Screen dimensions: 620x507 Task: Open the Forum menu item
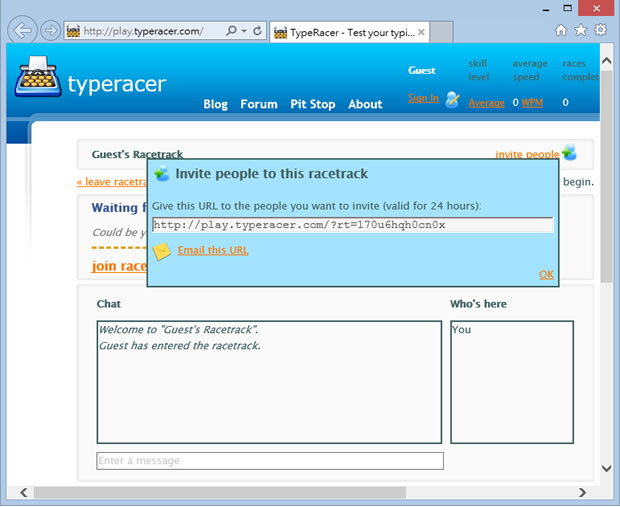click(259, 104)
